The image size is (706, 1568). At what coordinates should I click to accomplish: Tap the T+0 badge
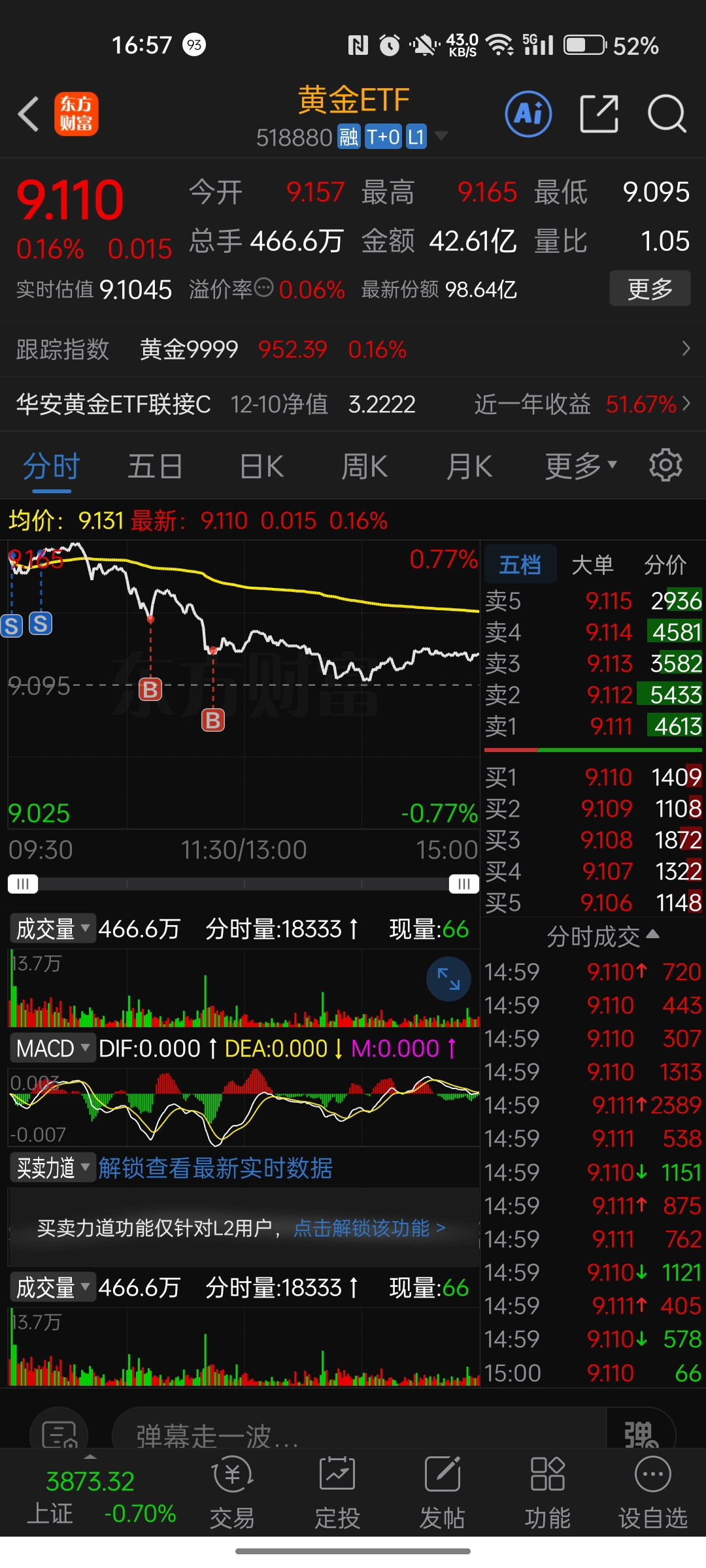[383, 137]
